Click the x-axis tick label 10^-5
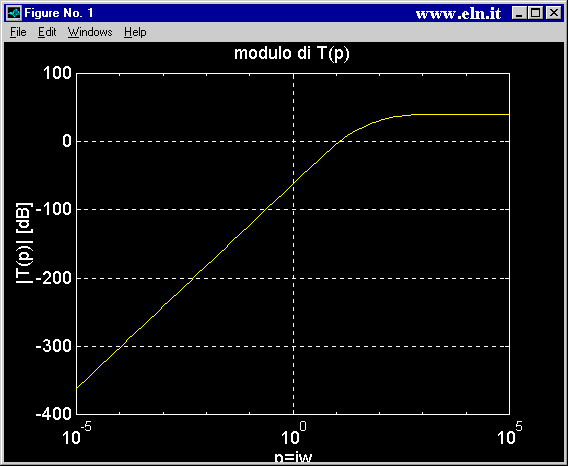568x466 pixels. [77, 433]
